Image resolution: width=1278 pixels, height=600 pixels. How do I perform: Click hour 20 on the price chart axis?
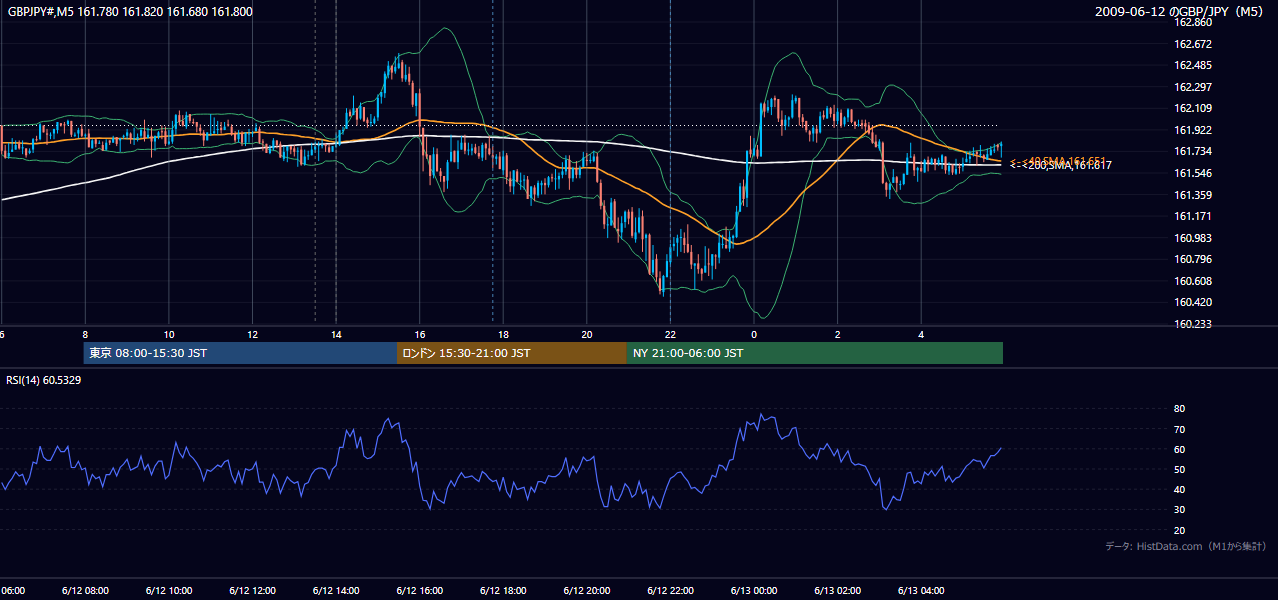587,334
